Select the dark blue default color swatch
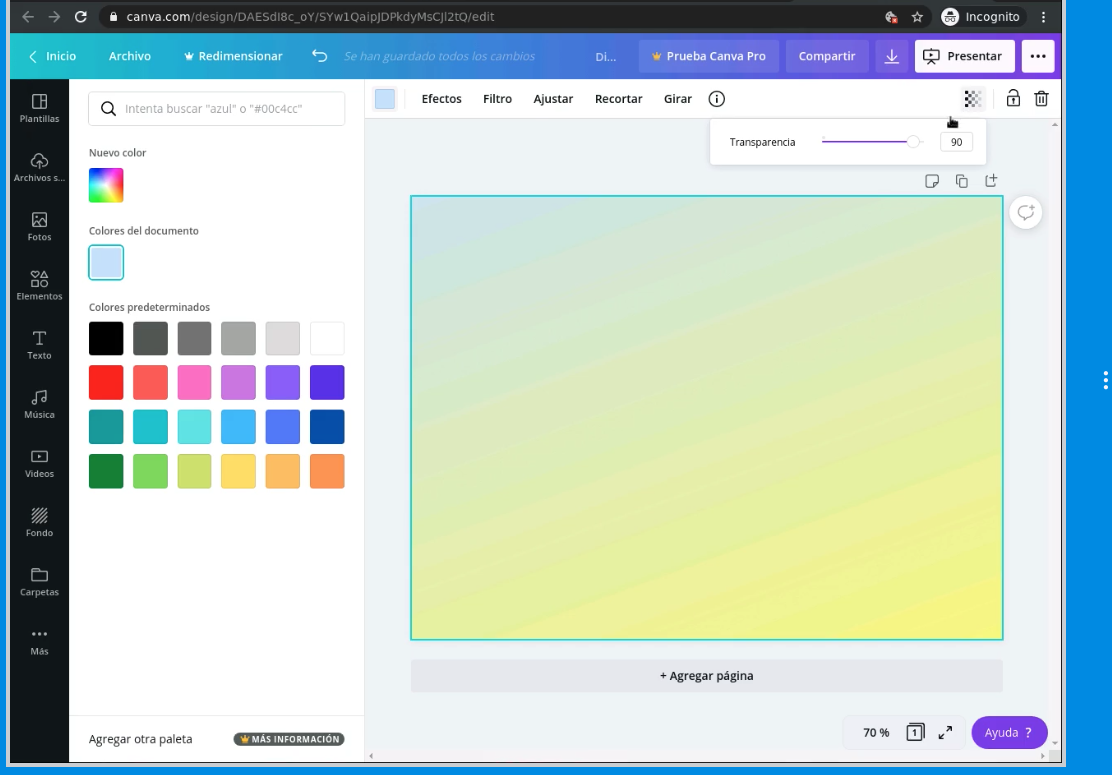This screenshot has height=775, width=1112. 327,427
